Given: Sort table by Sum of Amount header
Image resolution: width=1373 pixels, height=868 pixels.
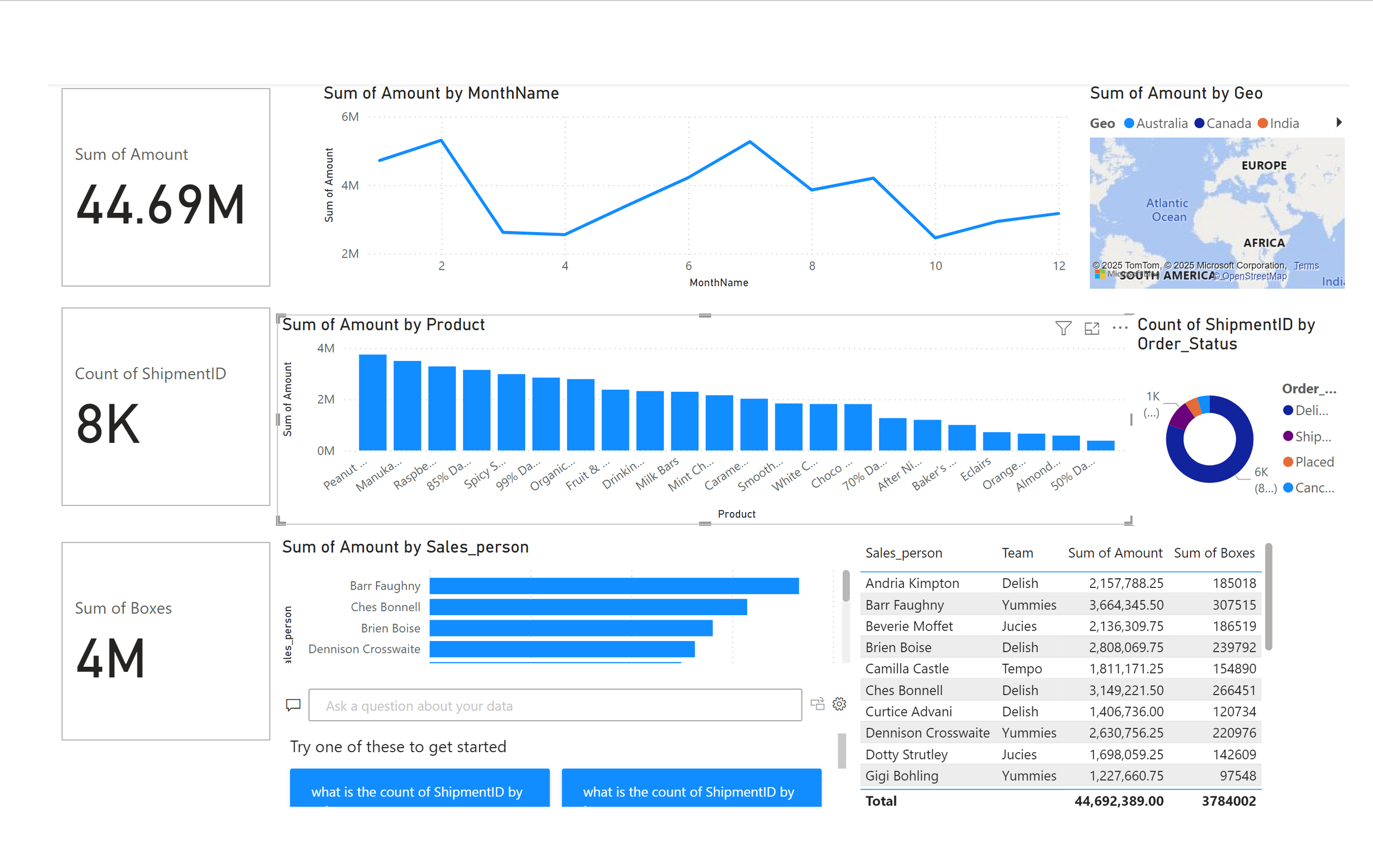Looking at the screenshot, I should pos(1114,553).
